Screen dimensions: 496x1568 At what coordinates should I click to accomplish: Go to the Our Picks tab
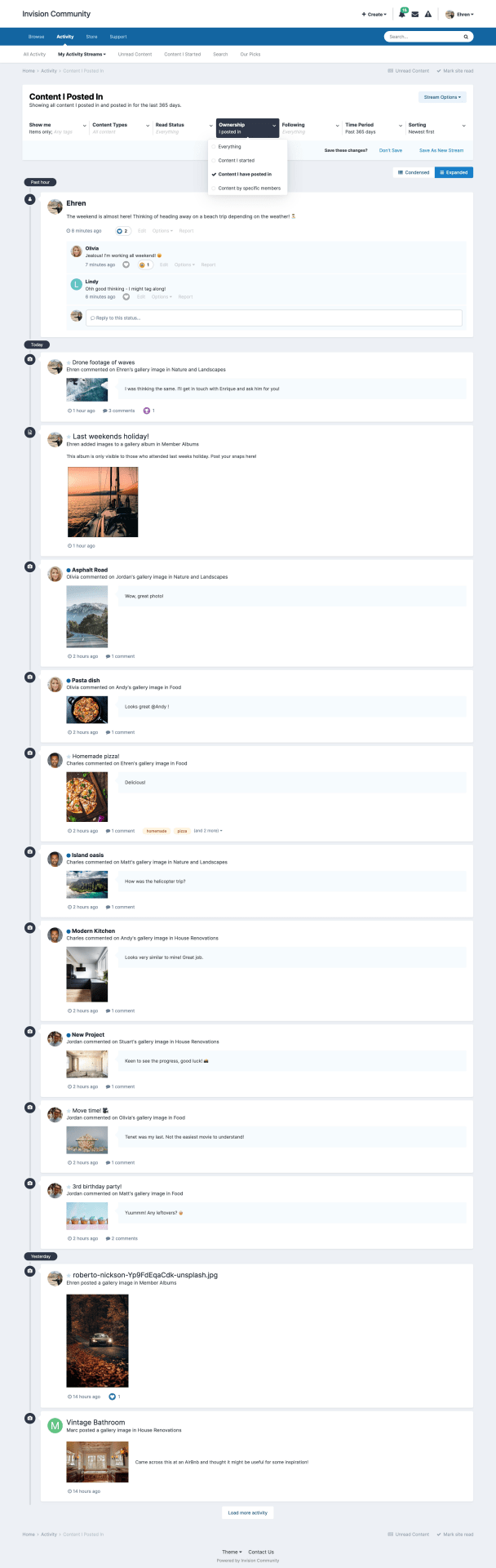point(250,55)
